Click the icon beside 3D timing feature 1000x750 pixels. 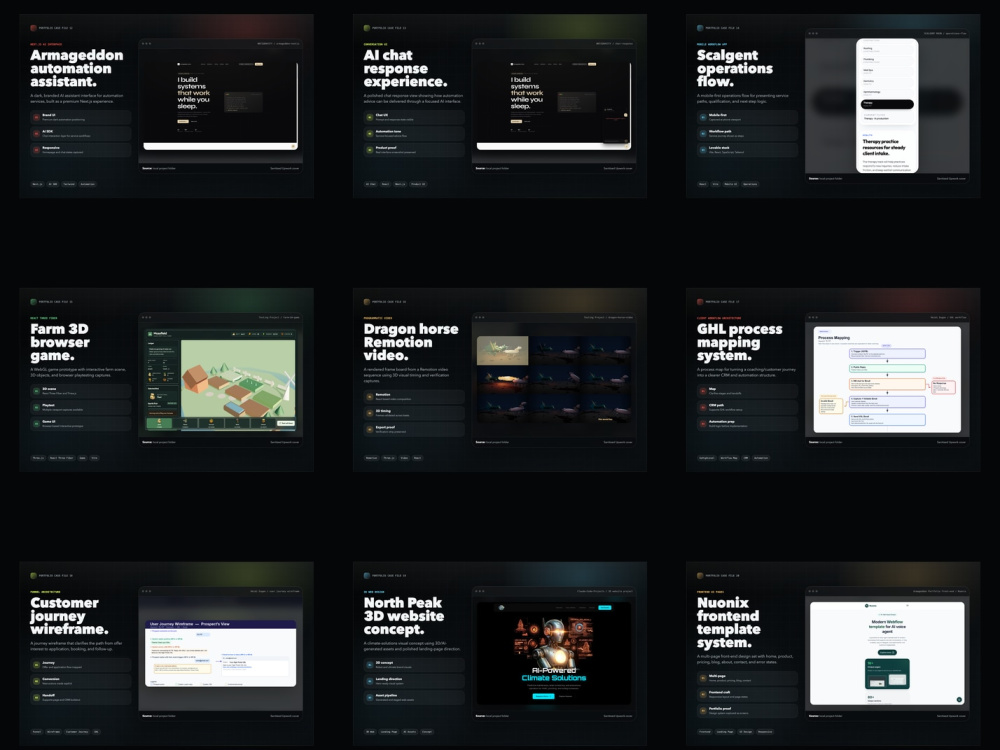(x=370, y=413)
